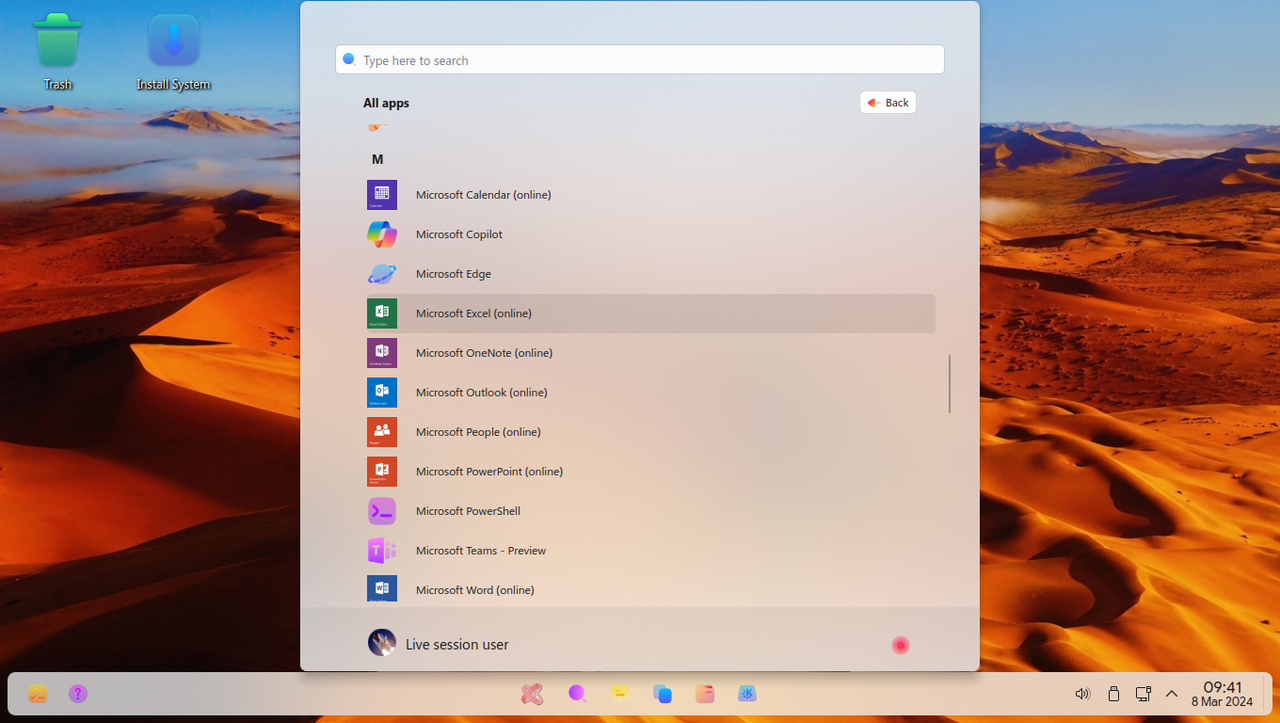Click the M letter section header

coord(377,159)
